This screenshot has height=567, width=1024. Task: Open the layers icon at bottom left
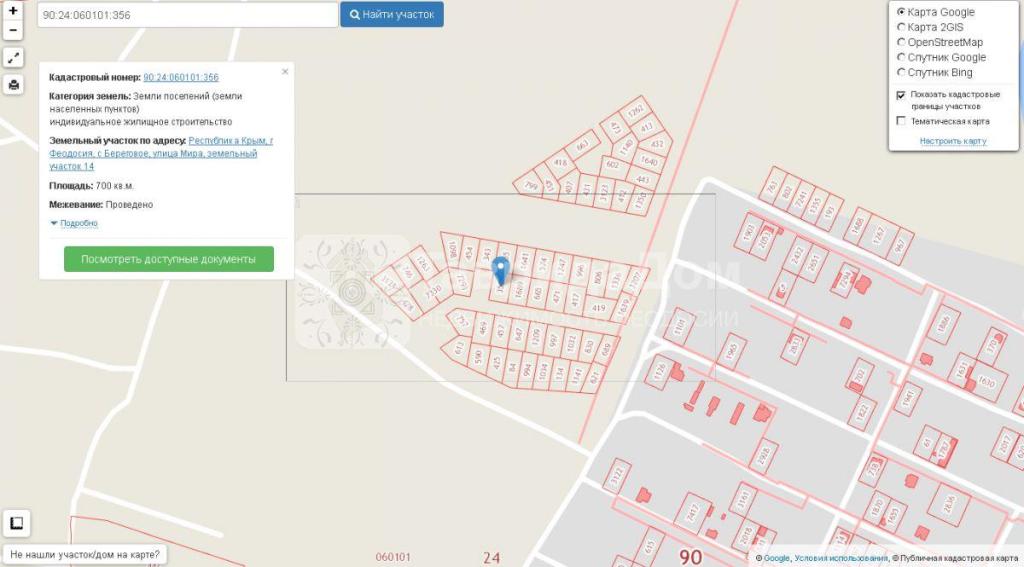click(x=16, y=523)
